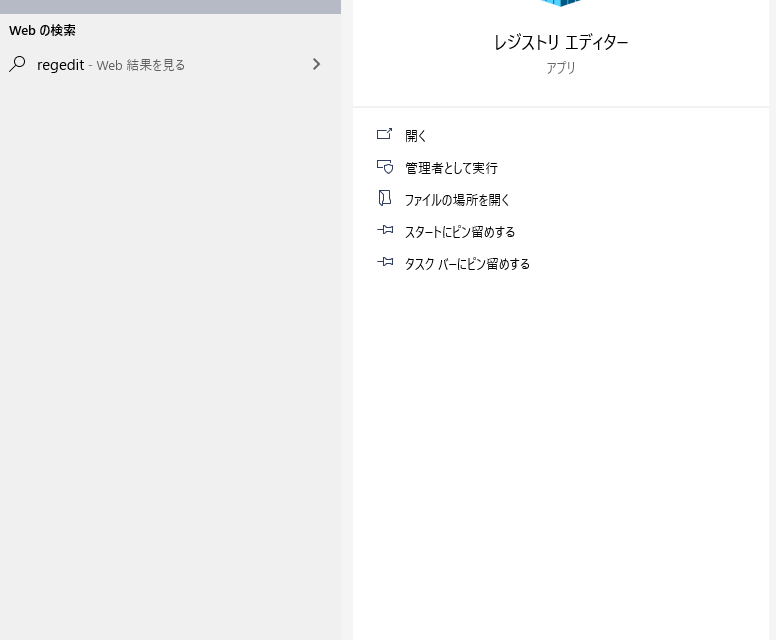Click the shield icon for 管理者として実行
The width and height of the screenshot is (776, 640).
click(385, 167)
